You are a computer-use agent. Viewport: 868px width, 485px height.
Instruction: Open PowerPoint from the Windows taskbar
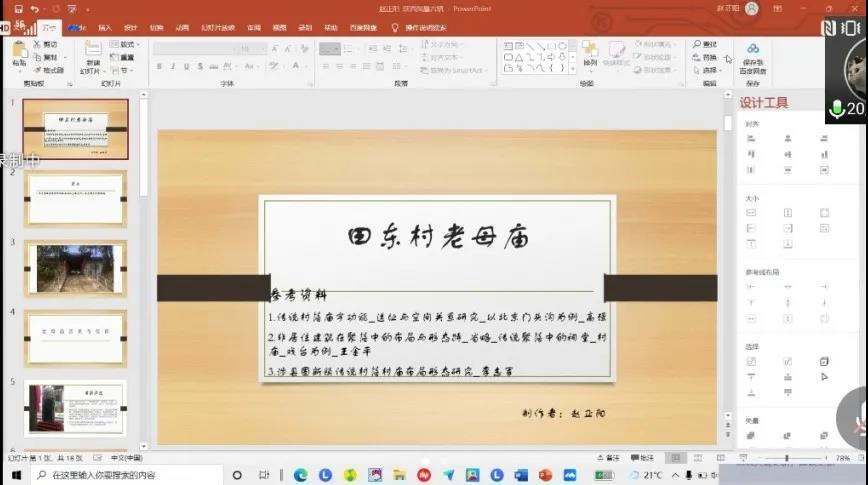tap(545, 474)
